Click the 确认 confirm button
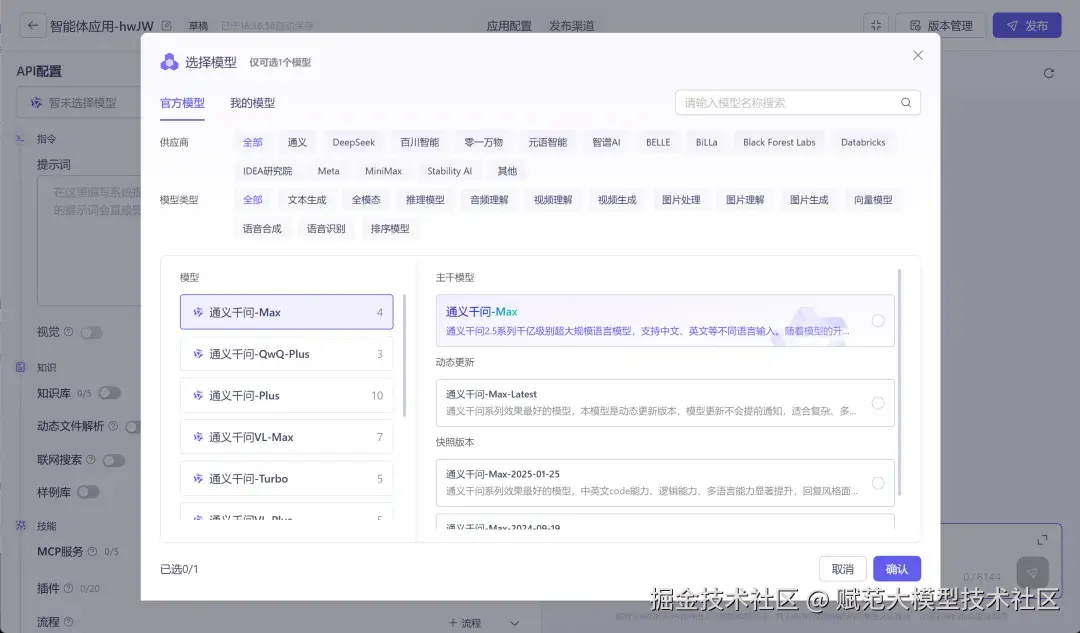 point(896,568)
